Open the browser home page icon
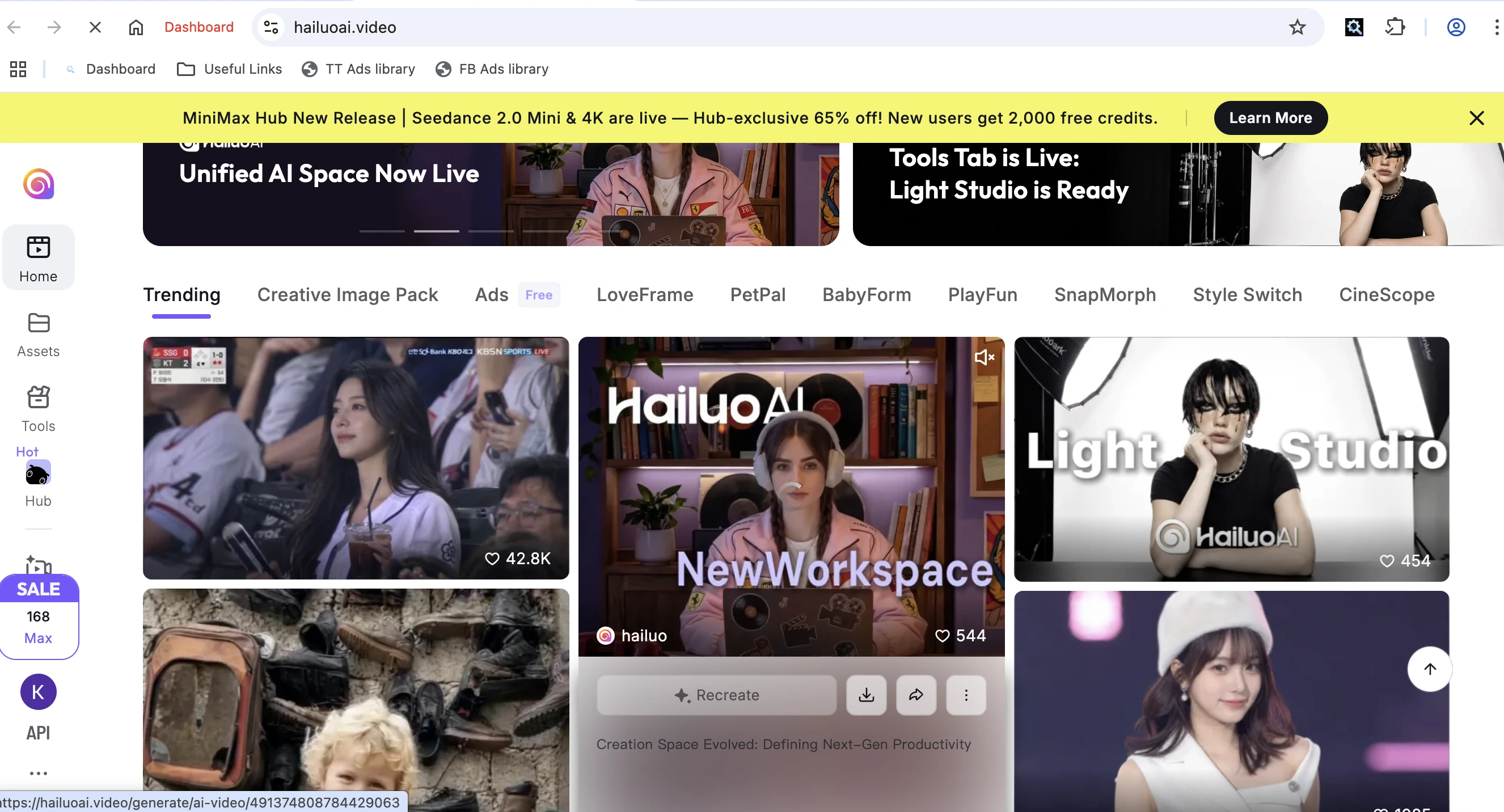The image size is (1504, 812). (x=136, y=27)
